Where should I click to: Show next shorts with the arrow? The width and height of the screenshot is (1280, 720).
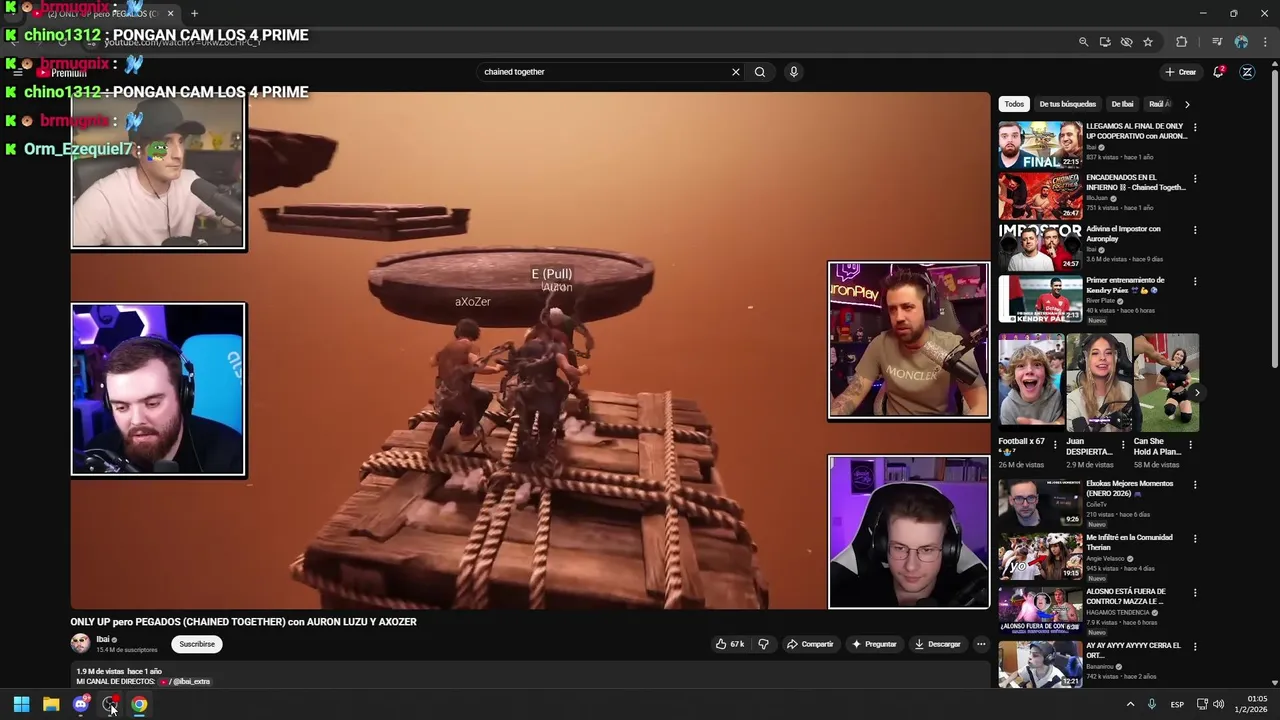1196,393
